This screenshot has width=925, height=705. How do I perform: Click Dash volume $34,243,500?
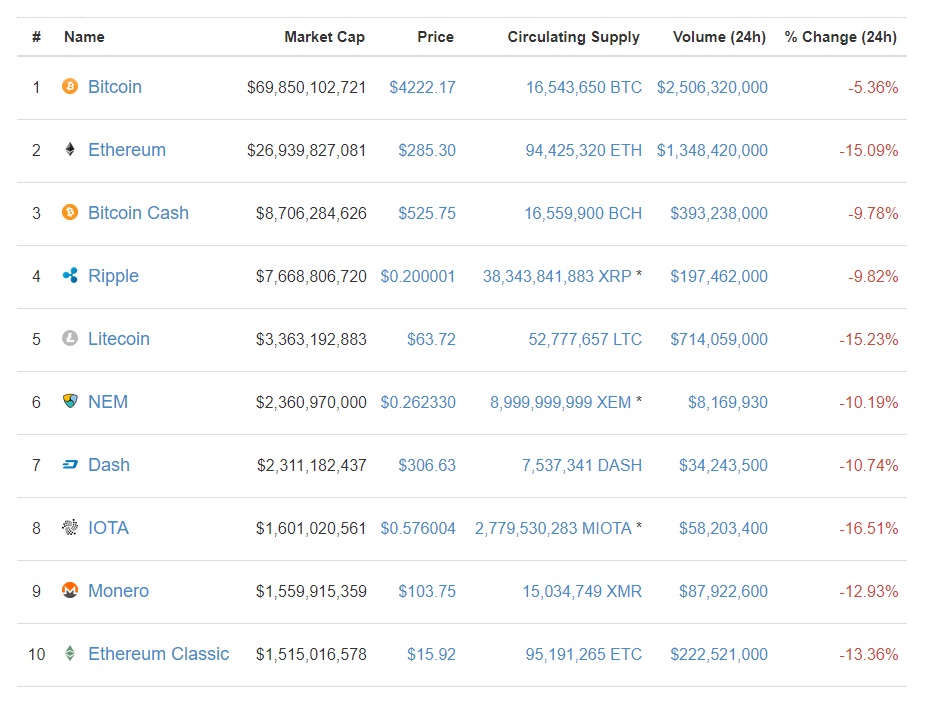point(724,466)
